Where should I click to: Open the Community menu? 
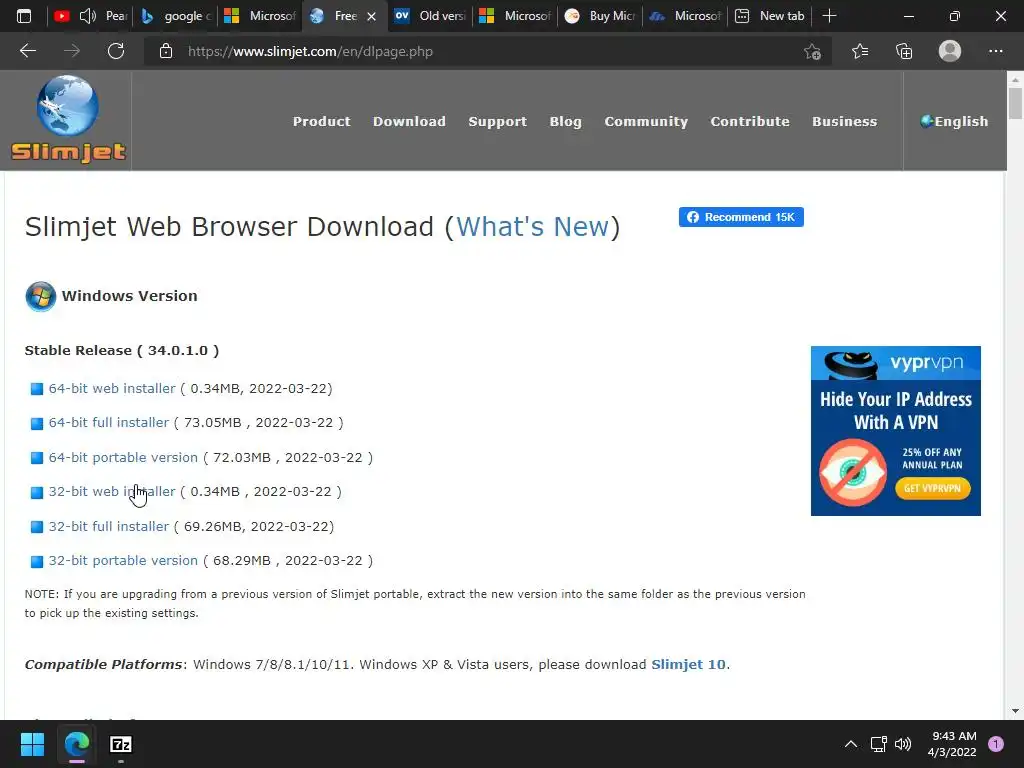pyautogui.click(x=646, y=122)
